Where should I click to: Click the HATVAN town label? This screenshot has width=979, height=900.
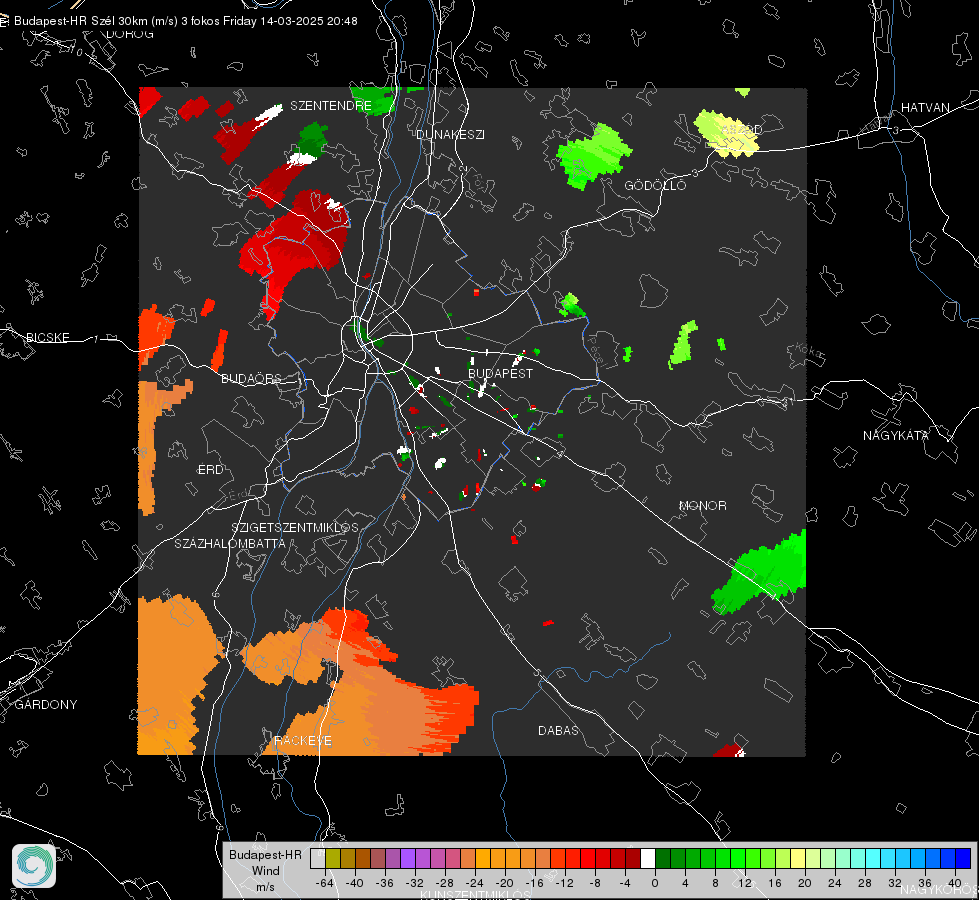[925, 107]
